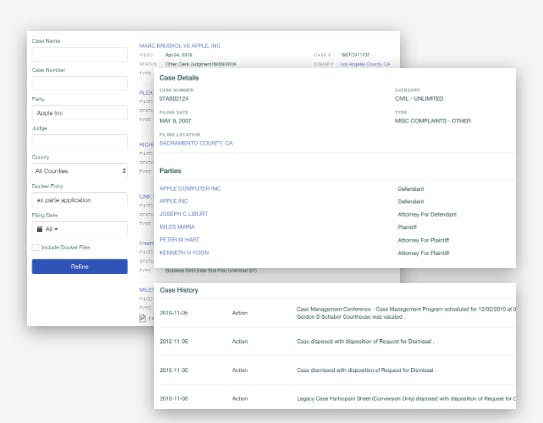
Task: Click the Party field containing Apple Inc
Action: [x=80, y=113]
